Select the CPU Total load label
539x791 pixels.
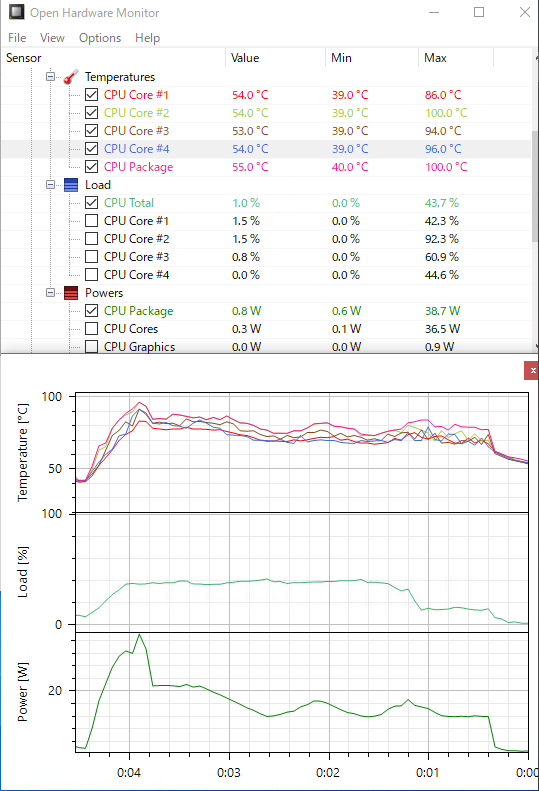coord(129,203)
